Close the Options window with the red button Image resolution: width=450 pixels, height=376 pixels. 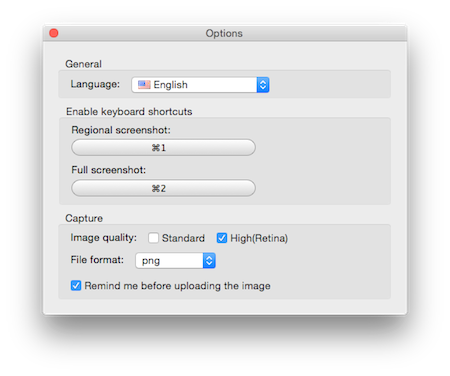54,33
